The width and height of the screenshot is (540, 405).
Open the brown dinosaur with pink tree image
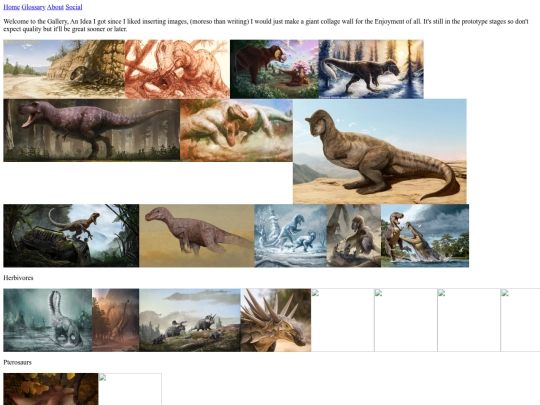click(274, 69)
